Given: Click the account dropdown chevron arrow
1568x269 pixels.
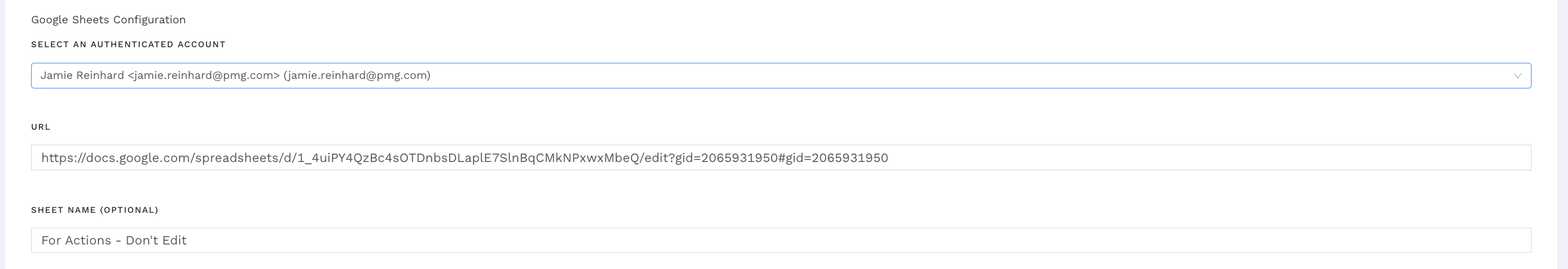Looking at the screenshot, I should 1517,76.
